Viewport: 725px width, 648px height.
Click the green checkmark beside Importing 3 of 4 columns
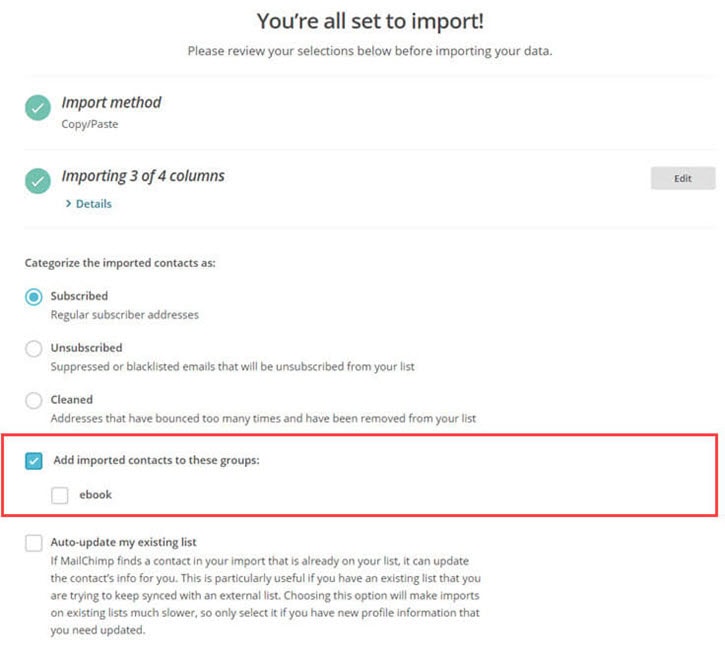tap(38, 181)
